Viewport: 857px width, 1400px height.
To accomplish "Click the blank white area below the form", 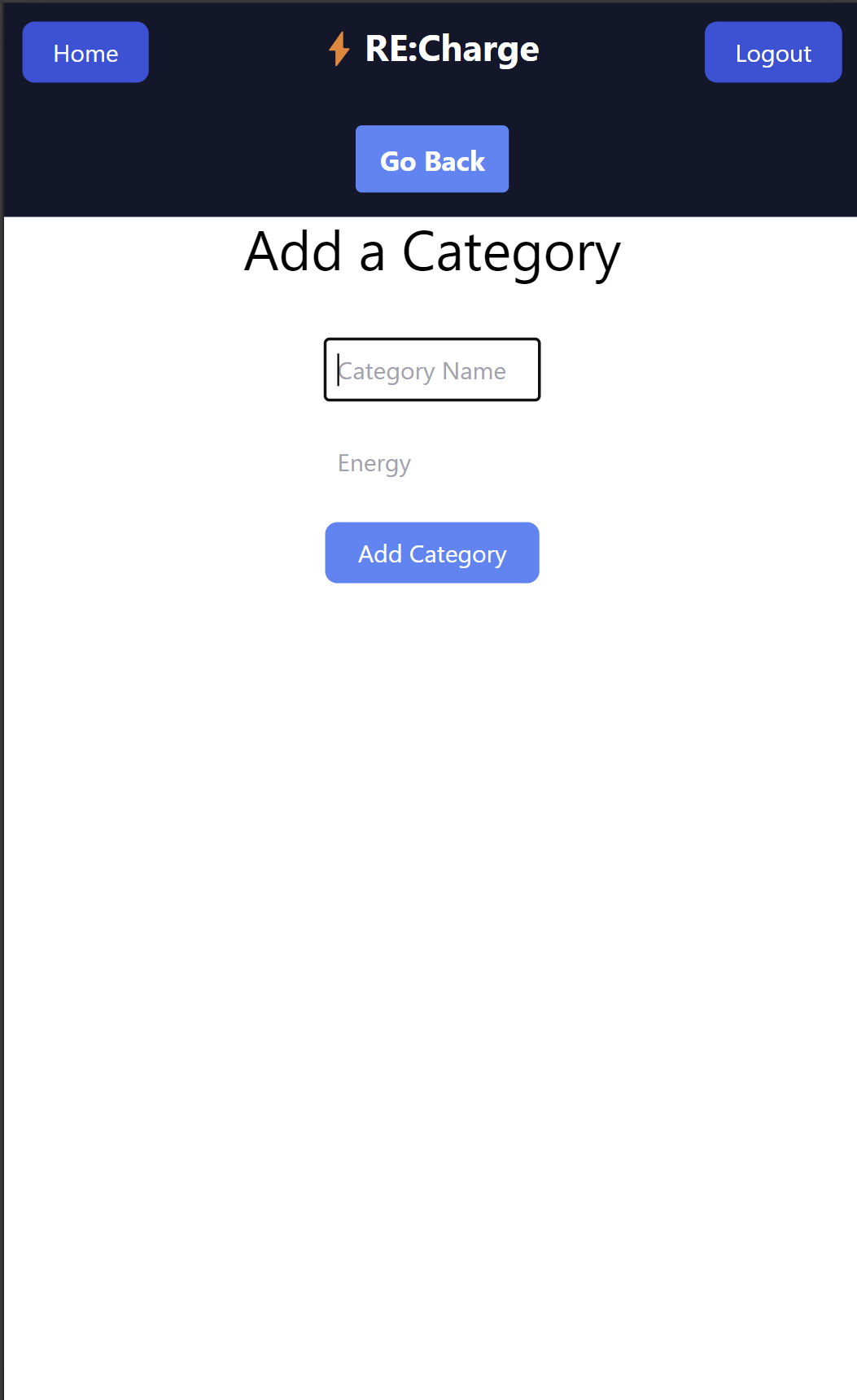I will 431,977.
